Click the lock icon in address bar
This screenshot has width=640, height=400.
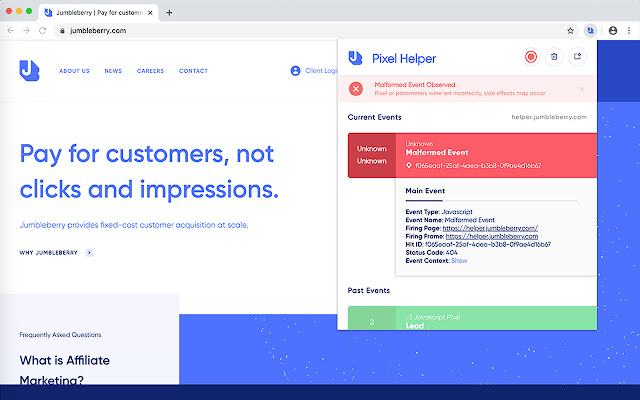pyautogui.click(x=62, y=31)
